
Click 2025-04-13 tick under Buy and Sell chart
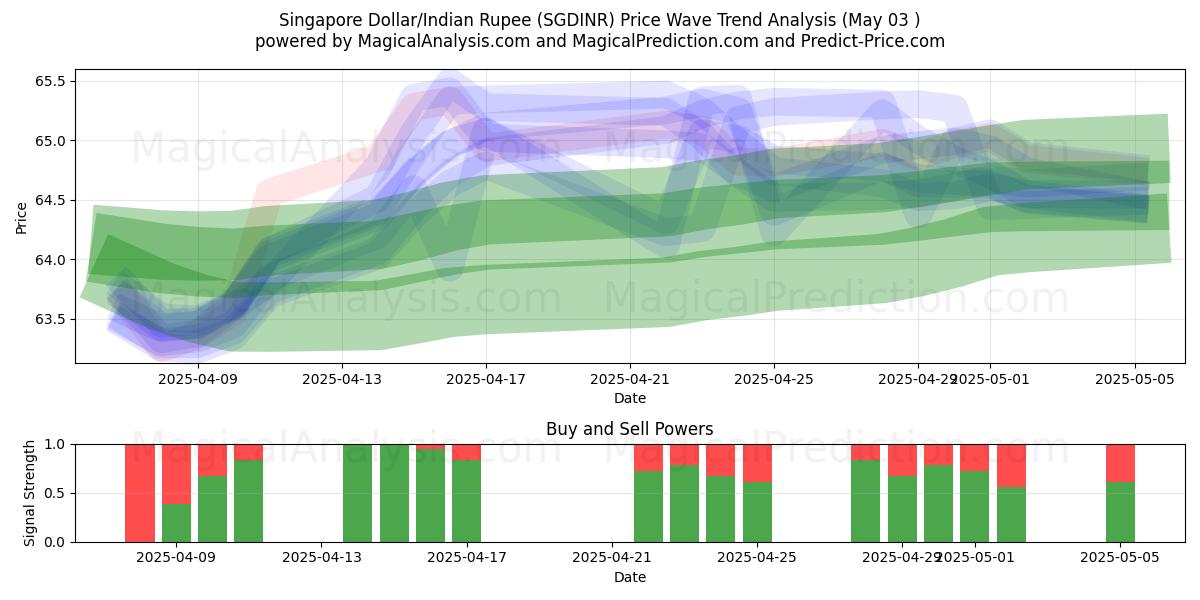(x=322, y=558)
